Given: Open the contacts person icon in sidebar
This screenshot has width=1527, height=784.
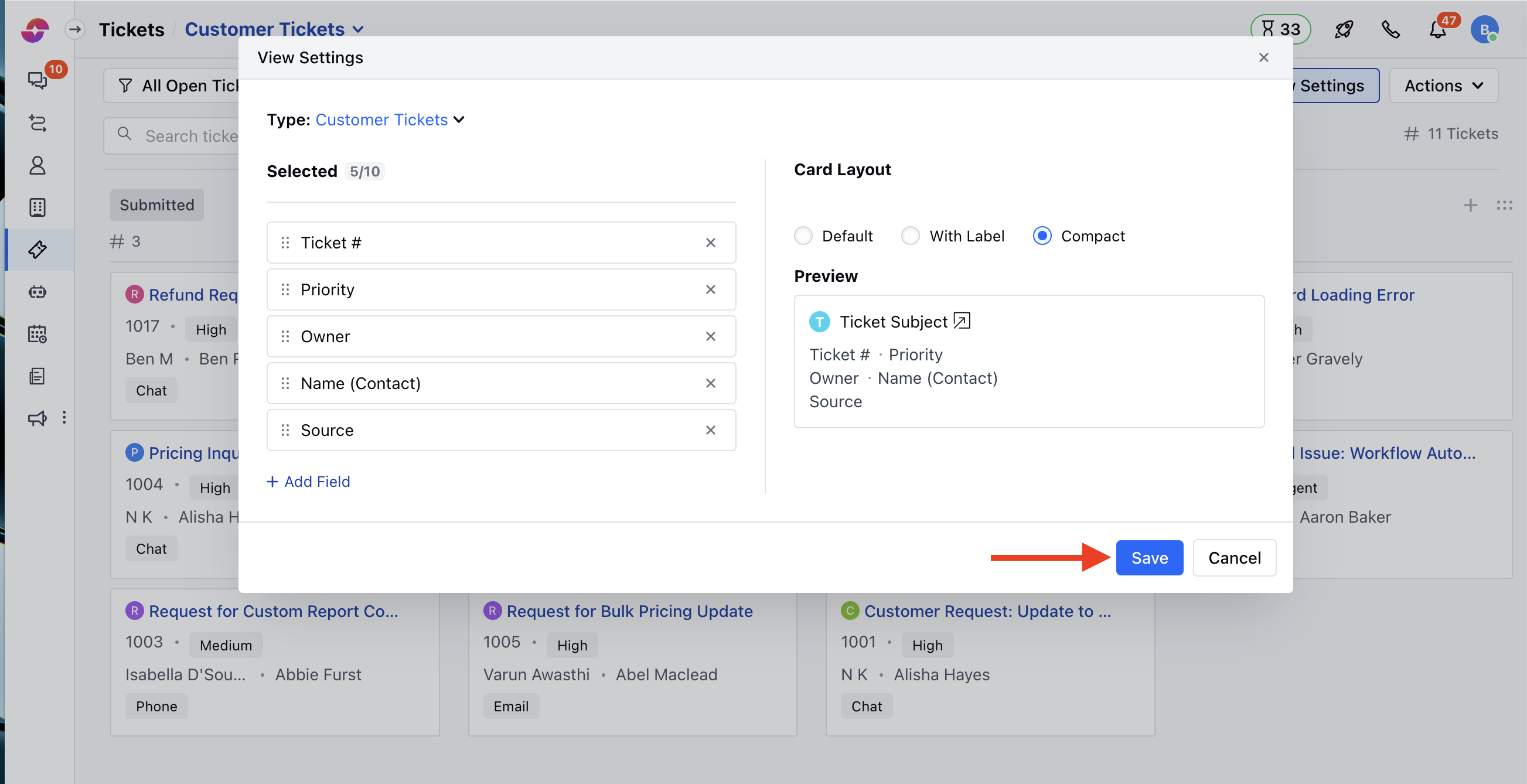Looking at the screenshot, I should click(38, 165).
